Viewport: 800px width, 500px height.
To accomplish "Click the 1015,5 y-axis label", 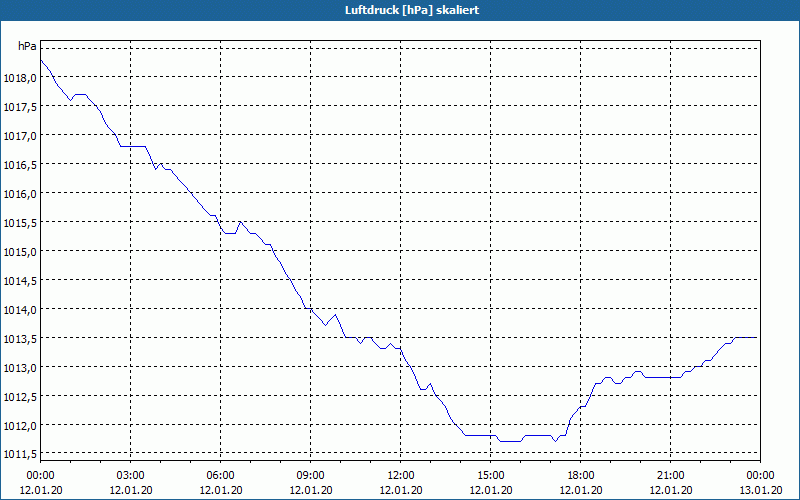I will click(x=20, y=223).
